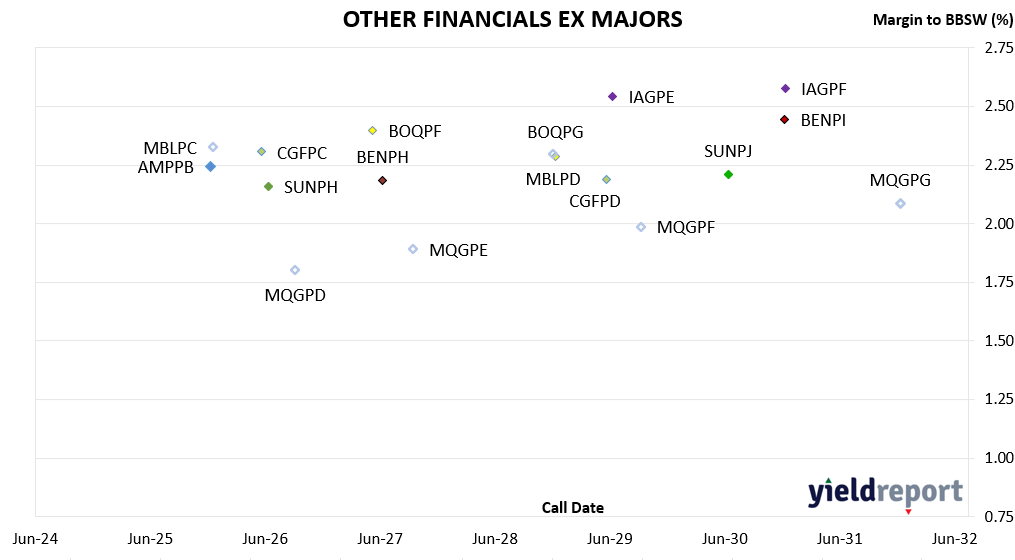The width and height of the screenshot is (1015, 560).
Task: Click the dark red BENPH marker
Action: click(x=382, y=181)
